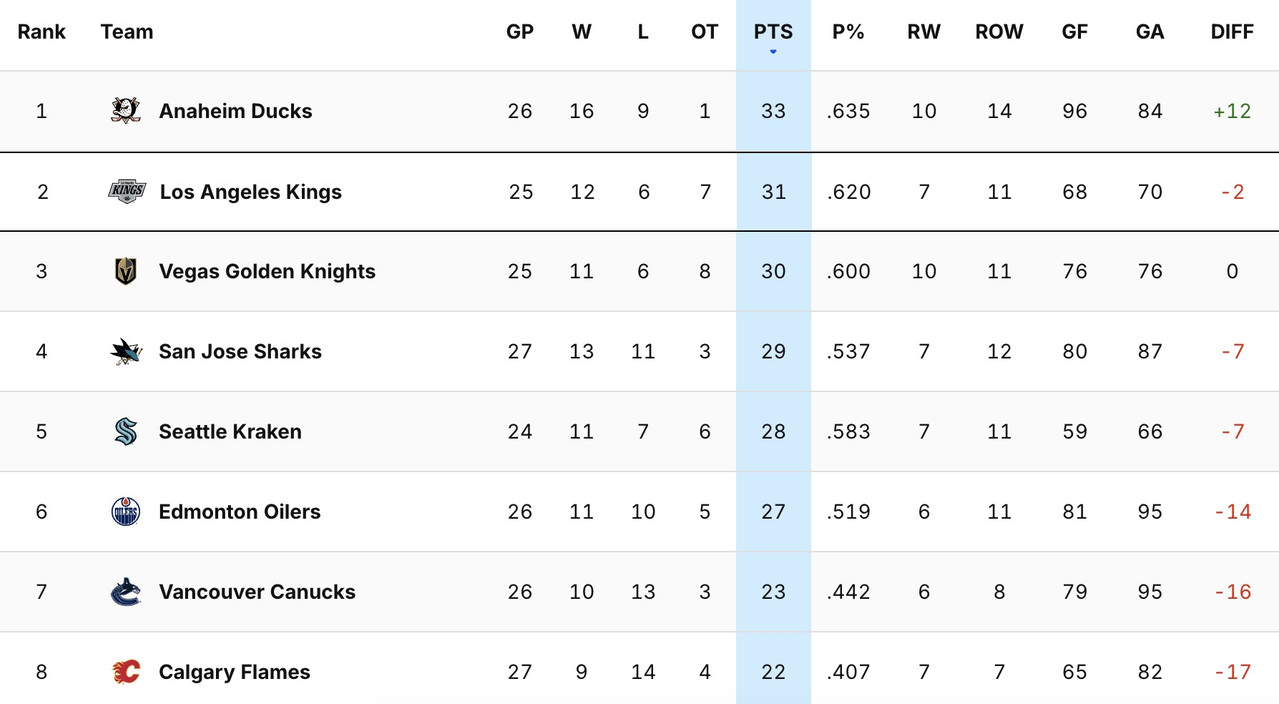Viewport: 1279px width, 704px height.
Task: Select the Vegas Golden Knights shield logo
Action: coord(124,271)
